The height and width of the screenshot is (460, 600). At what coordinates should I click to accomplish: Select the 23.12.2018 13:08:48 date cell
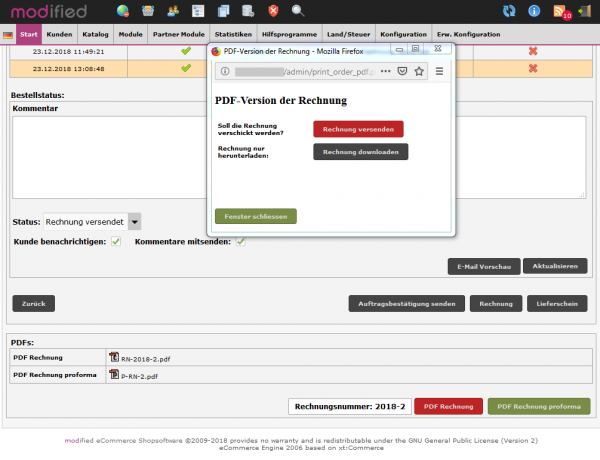coord(68,69)
